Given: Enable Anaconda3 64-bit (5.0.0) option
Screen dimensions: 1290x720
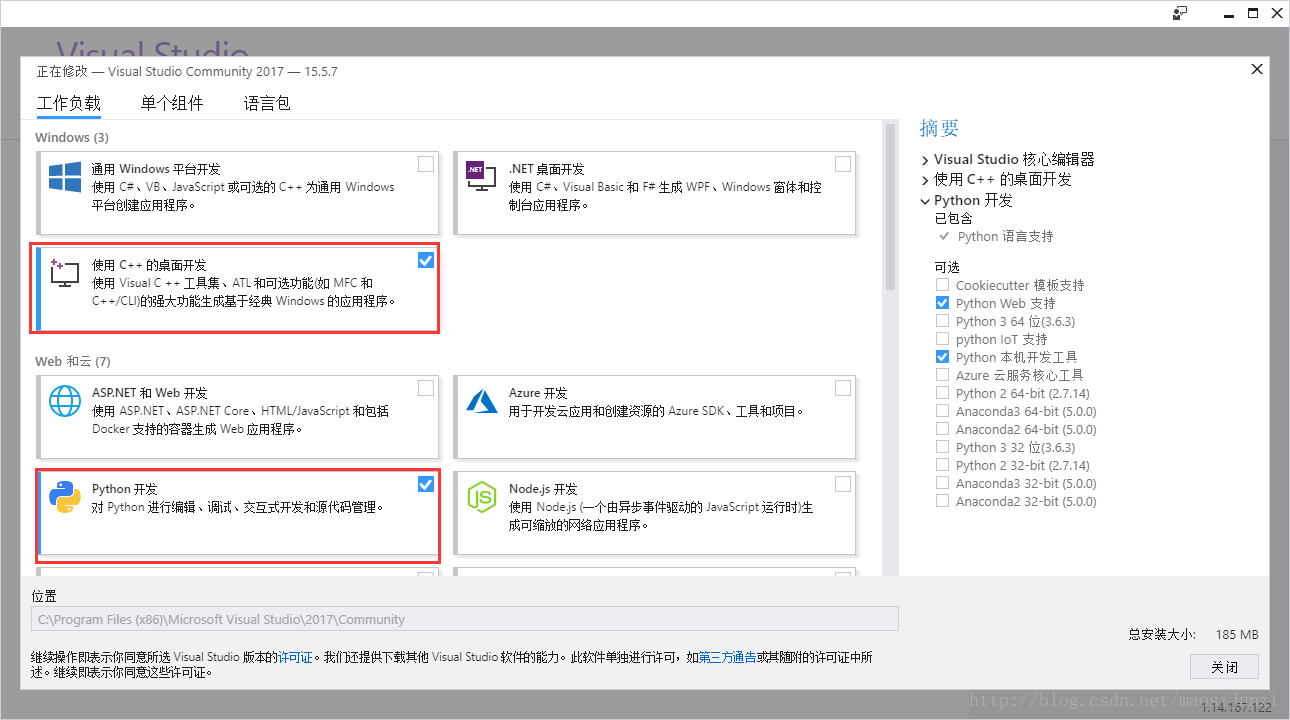Looking at the screenshot, I should click(x=942, y=411).
